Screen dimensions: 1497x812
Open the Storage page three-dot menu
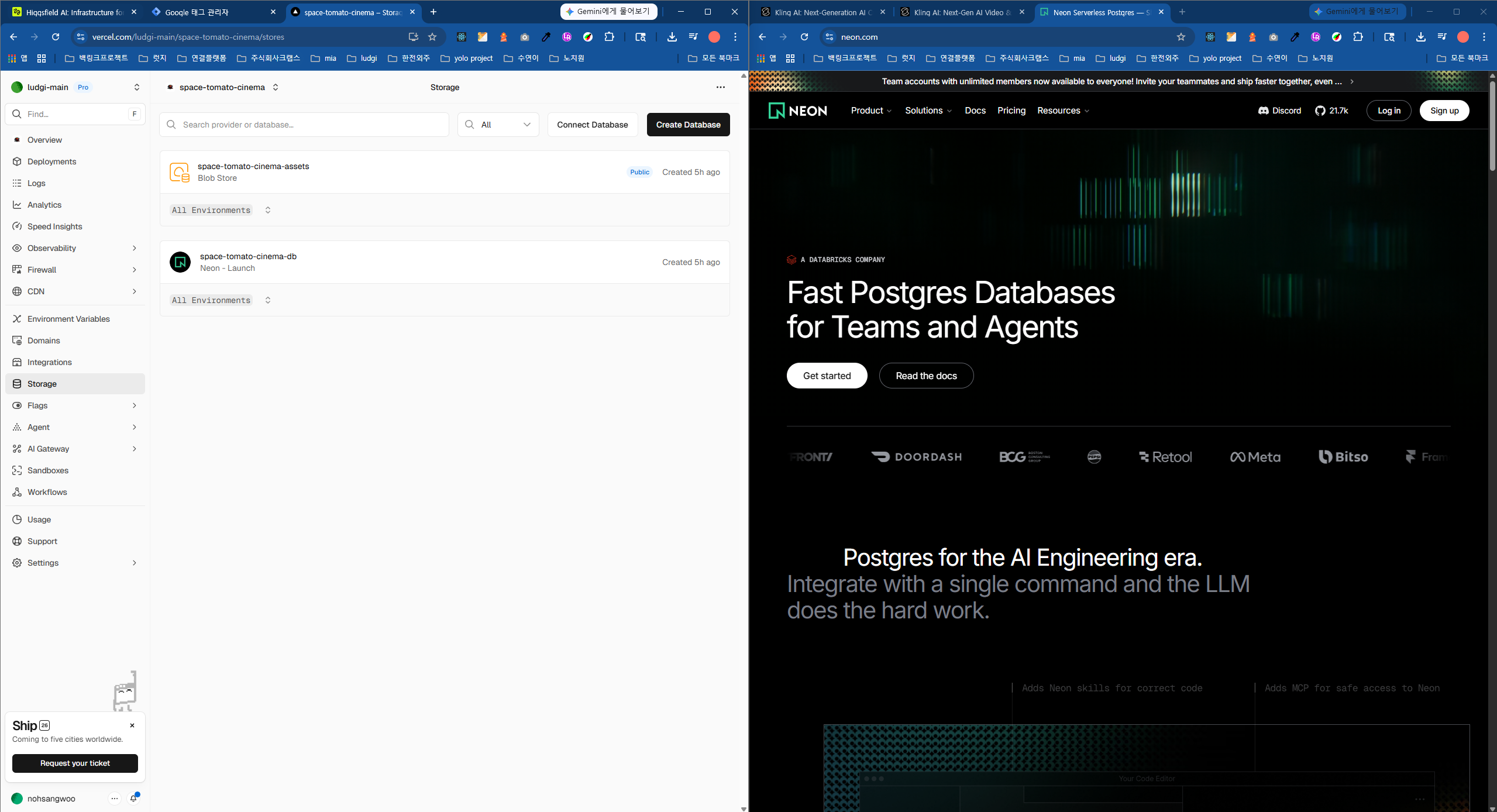pos(721,87)
